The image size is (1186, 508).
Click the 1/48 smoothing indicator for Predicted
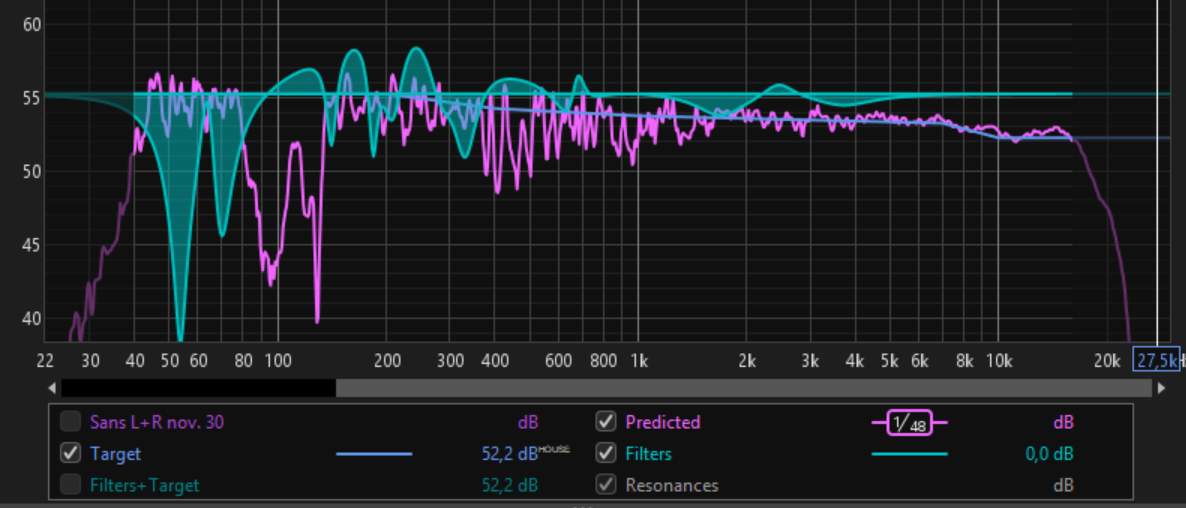(x=910, y=423)
